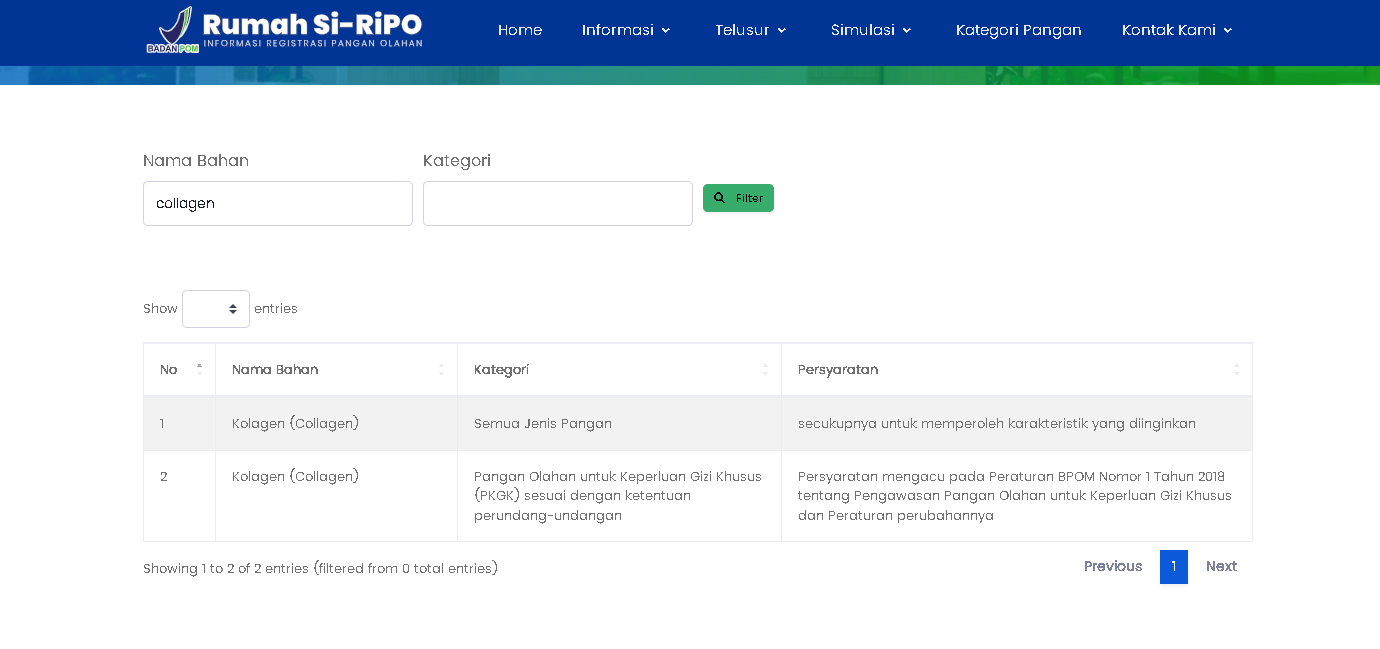Viewport: 1380px width, 649px height.
Task: Focus the empty Kategori input field
Action: (x=557, y=203)
